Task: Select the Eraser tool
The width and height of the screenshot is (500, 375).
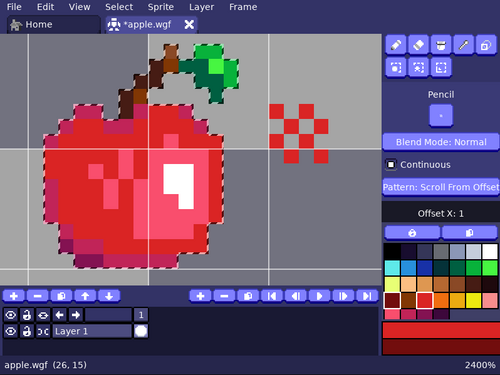Action: coord(418,45)
